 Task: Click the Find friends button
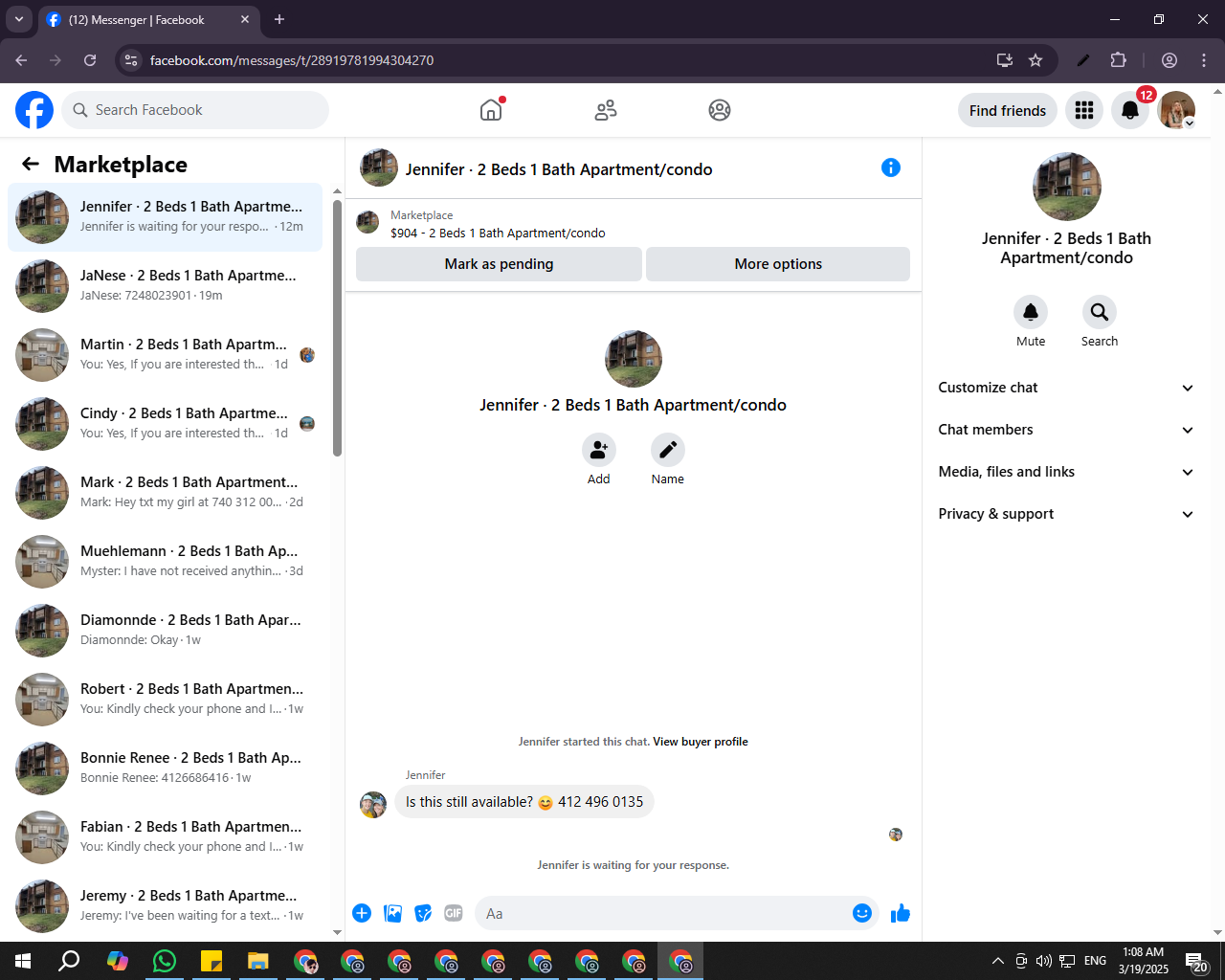pyautogui.click(x=1008, y=110)
